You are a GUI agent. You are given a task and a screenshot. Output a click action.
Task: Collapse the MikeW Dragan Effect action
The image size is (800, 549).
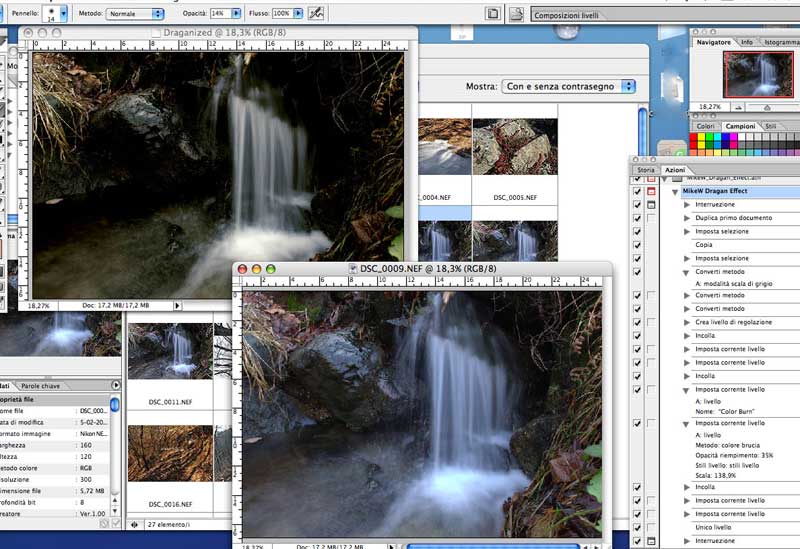(675, 191)
